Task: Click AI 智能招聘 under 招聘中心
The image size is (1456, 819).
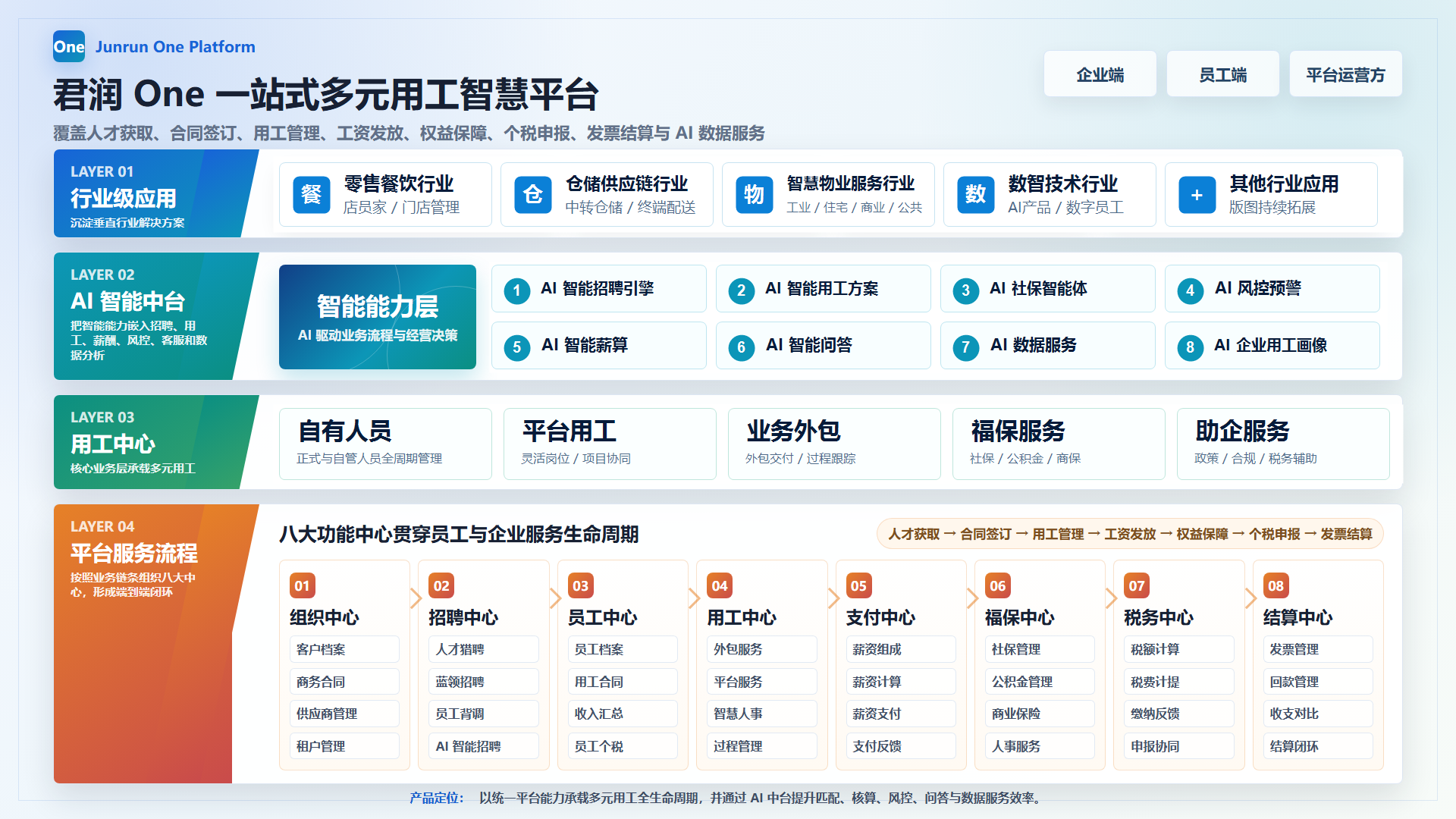Action: click(483, 746)
